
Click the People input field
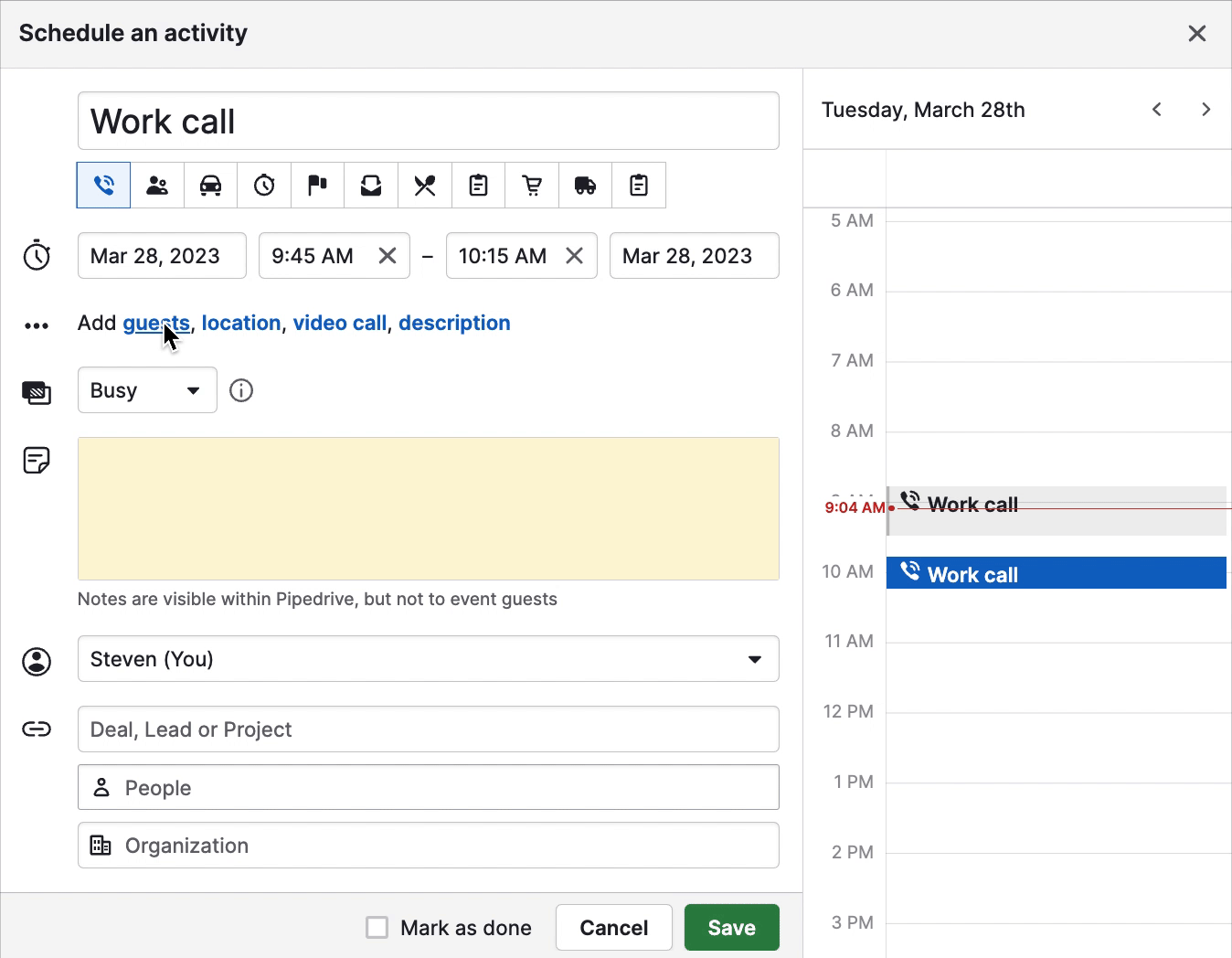pos(428,787)
